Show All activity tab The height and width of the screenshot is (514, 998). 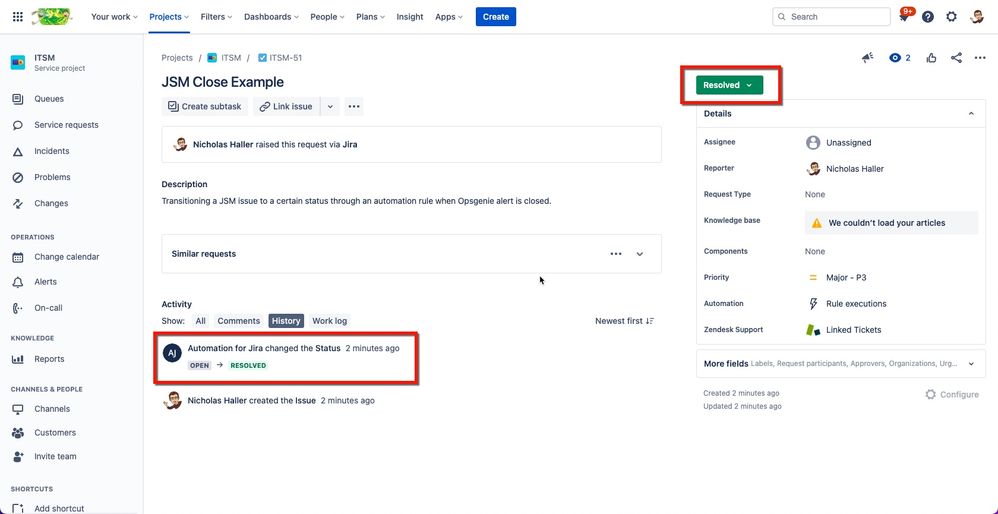(x=200, y=321)
